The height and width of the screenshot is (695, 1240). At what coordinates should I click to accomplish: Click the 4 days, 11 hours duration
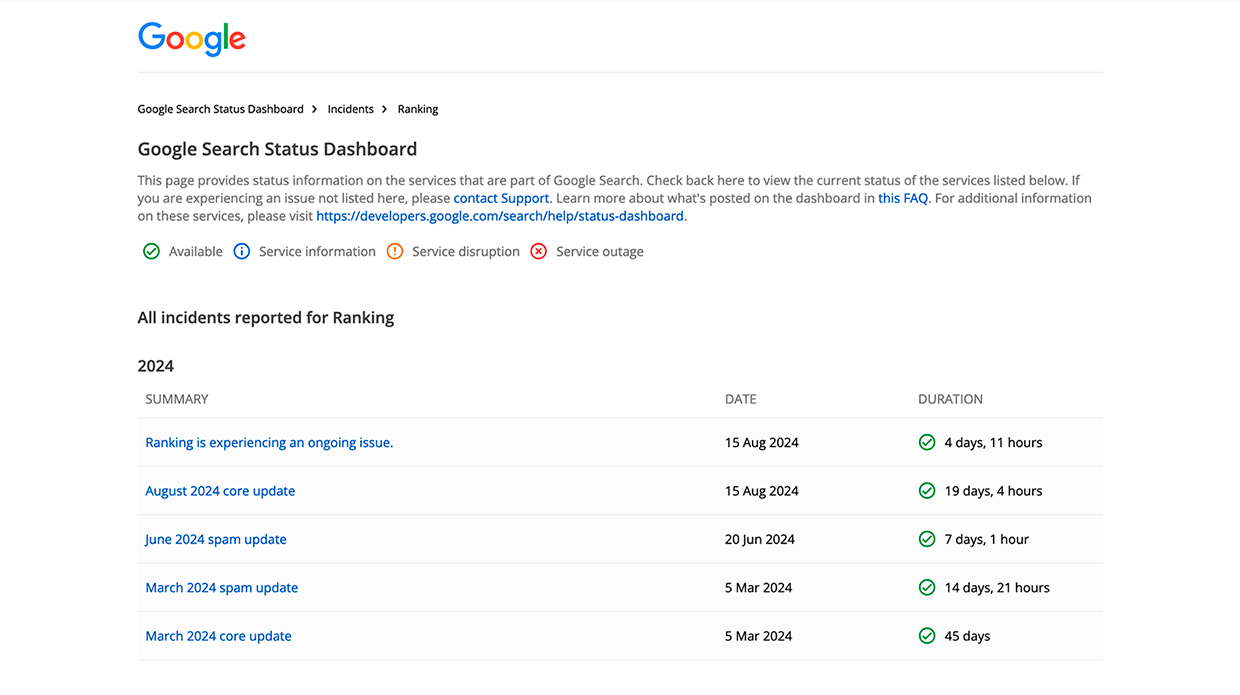993,443
